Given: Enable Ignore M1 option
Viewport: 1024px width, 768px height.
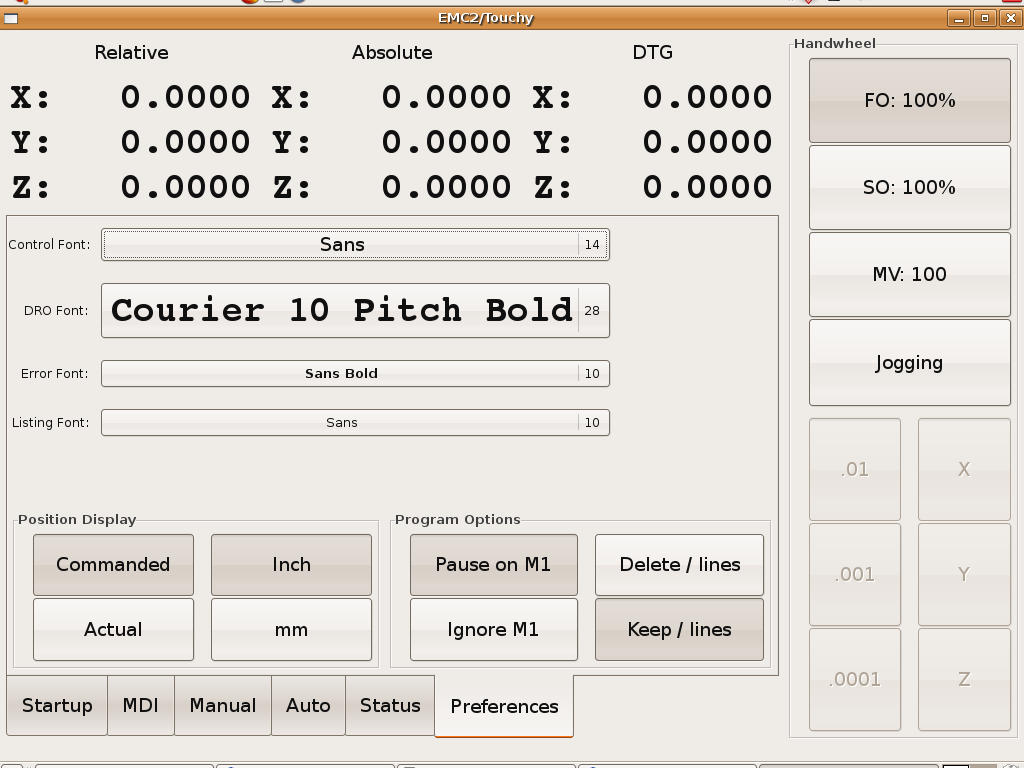Looking at the screenshot, I should (494, 630).
